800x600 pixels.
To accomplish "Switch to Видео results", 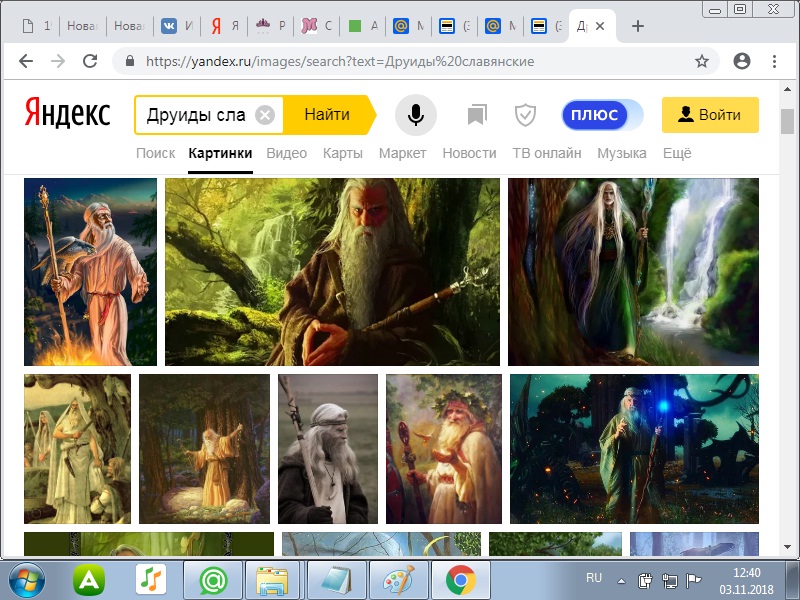I will tap(287, 153).
